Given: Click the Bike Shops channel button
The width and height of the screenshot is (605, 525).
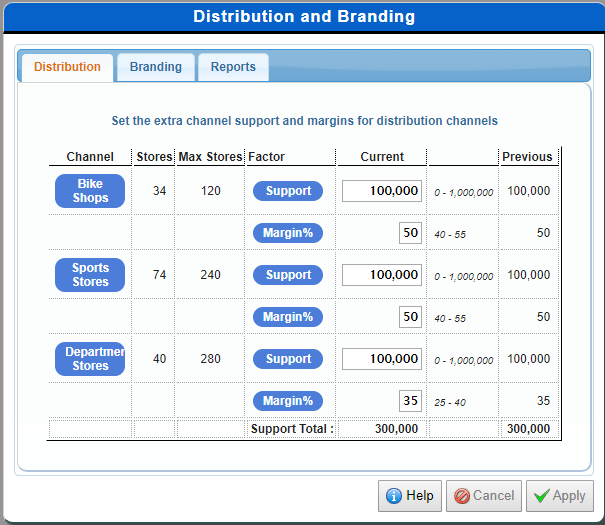Looking at the screenshot, I should (90, 191).
